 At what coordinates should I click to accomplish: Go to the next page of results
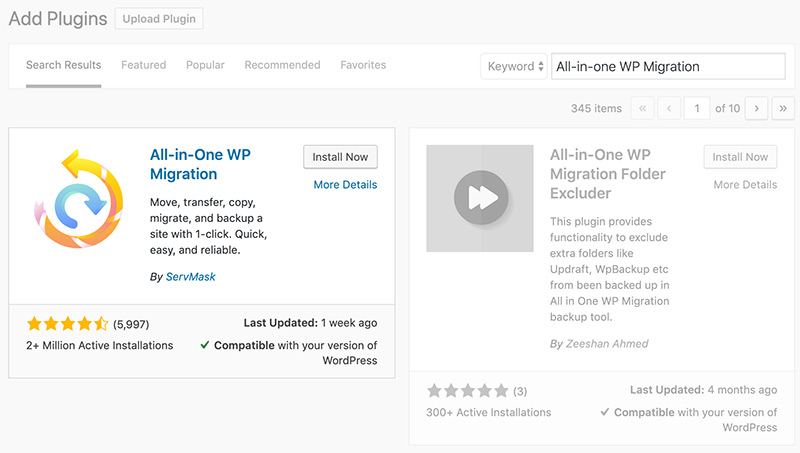[757, 108]
